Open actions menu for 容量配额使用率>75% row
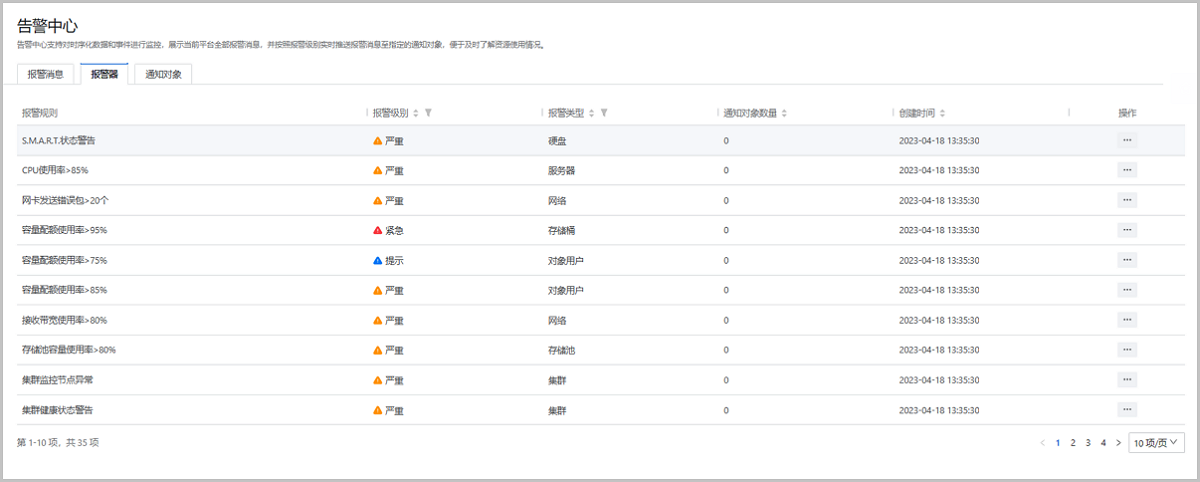The height and width of the screenshot is (482, 1200). click(1127, 260)
